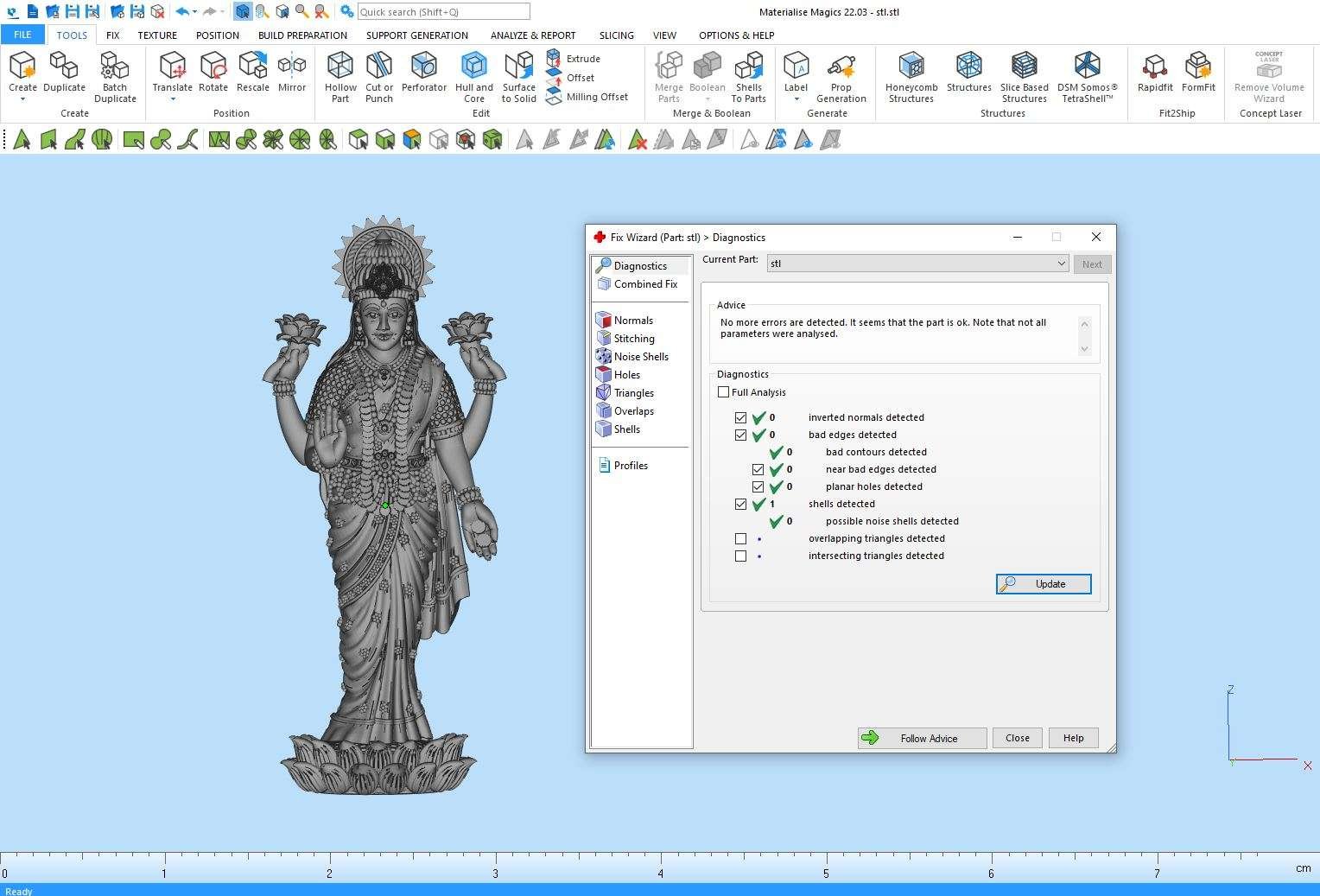Click the Follow Advice button
The width and height of the screenshot is (1320, 896).
point(922,738)
